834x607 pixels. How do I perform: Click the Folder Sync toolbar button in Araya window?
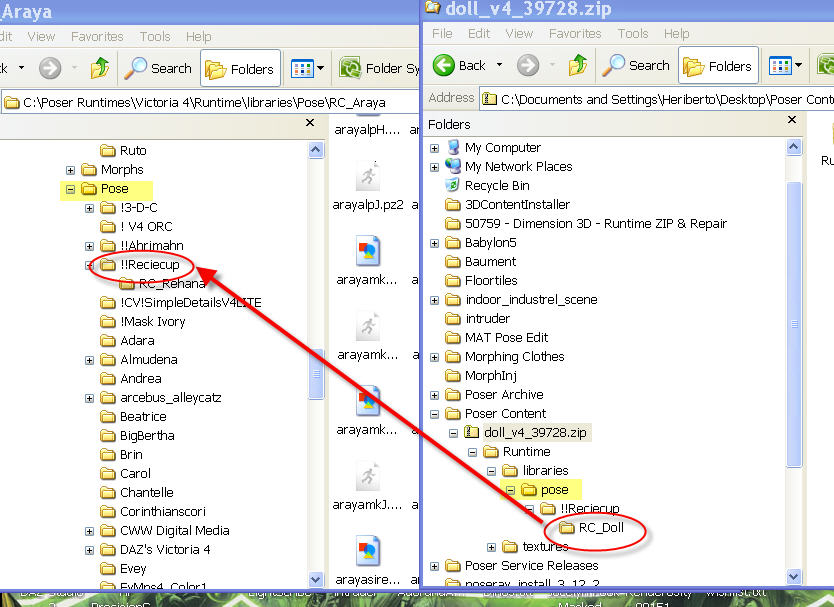379,68
